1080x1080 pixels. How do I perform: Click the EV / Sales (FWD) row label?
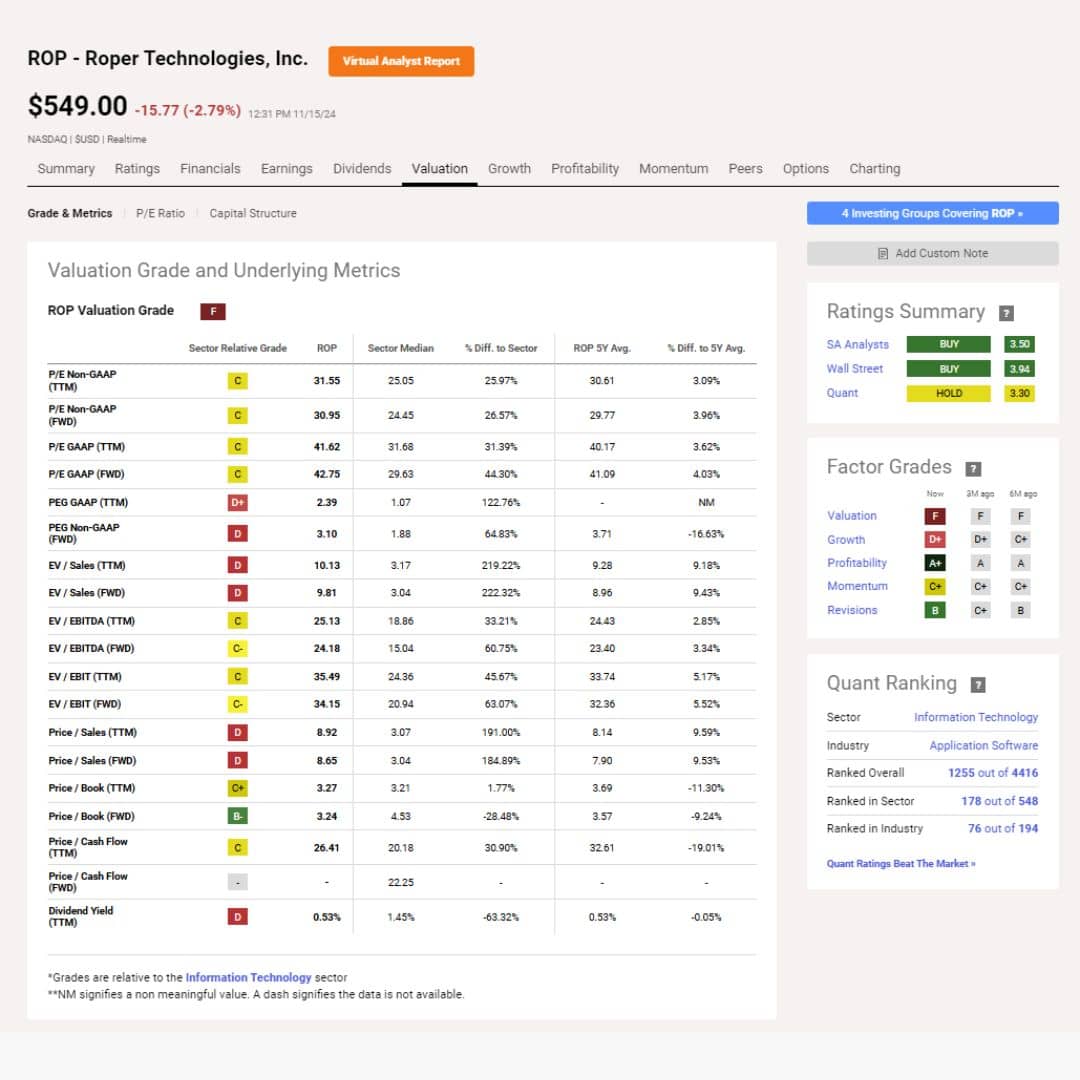click(87, 593)
